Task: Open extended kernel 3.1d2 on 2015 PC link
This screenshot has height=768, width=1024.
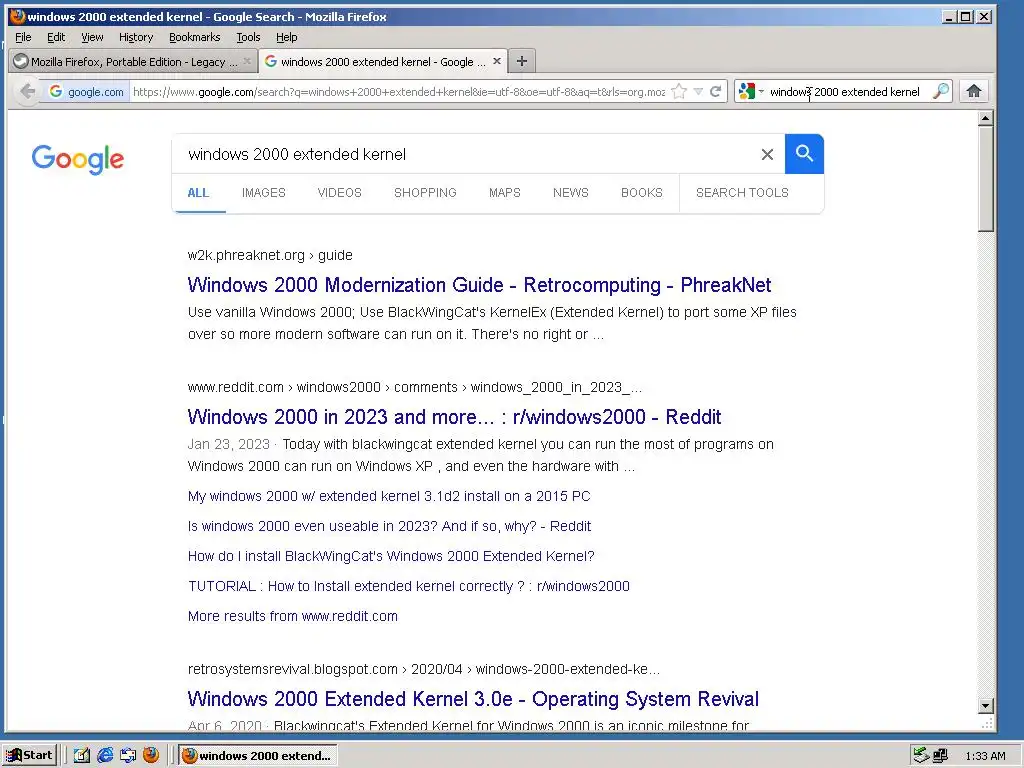Action: coord(389,496)
